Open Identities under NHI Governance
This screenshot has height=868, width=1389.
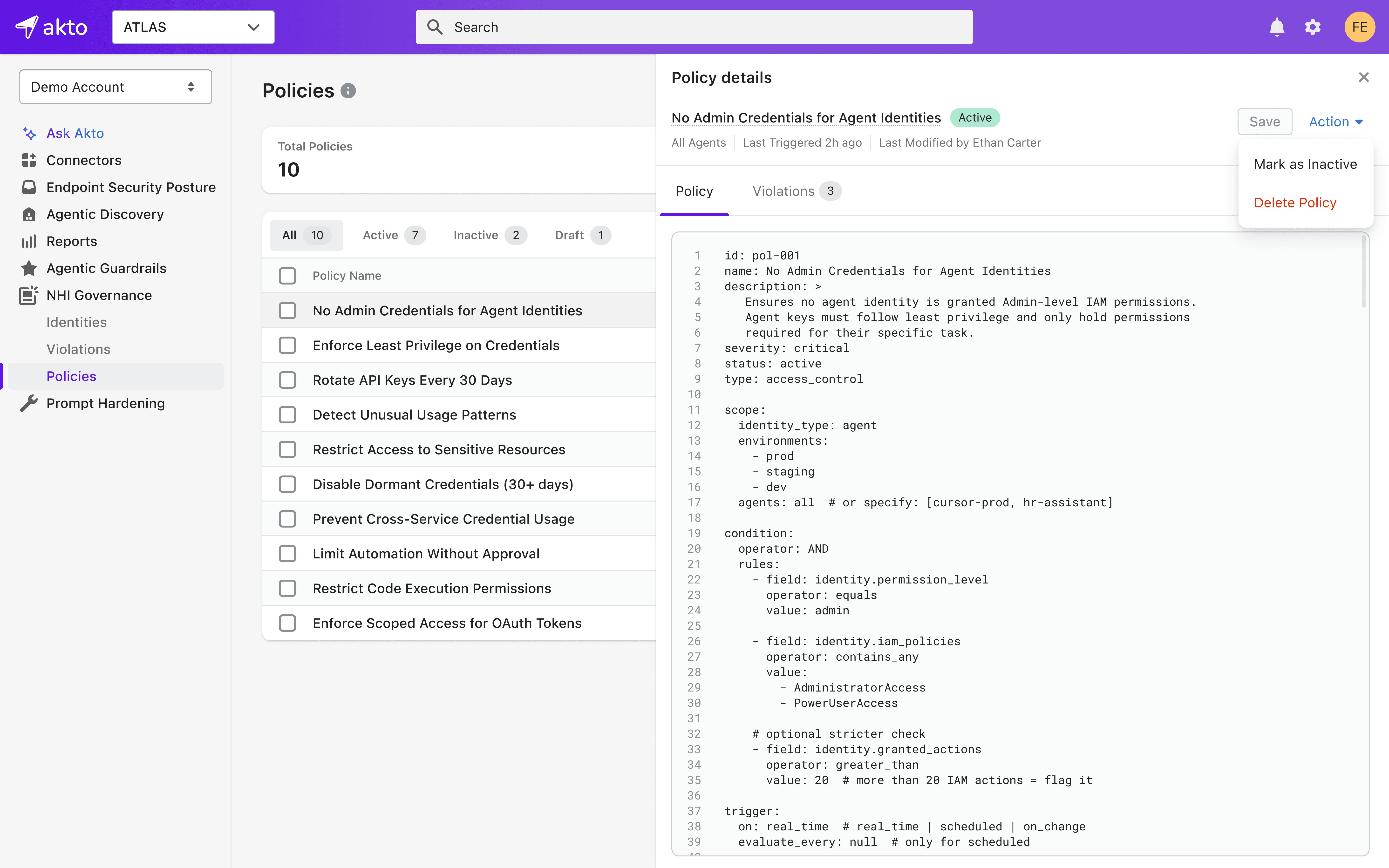76,322
